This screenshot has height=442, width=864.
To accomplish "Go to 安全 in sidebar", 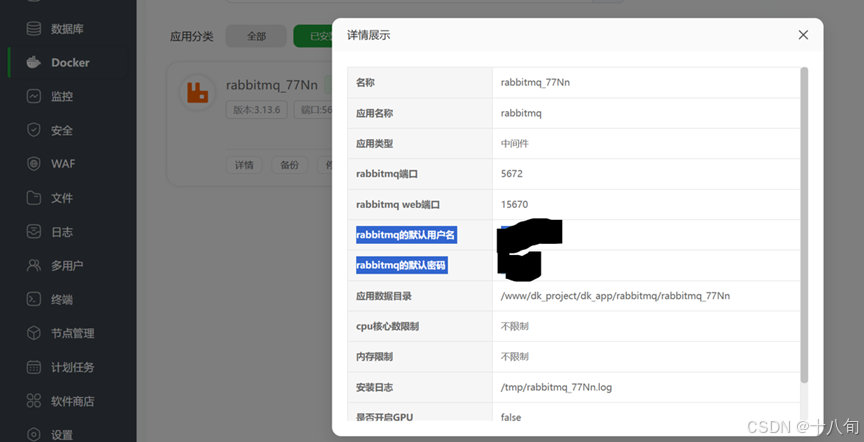I will click(62, 131).
